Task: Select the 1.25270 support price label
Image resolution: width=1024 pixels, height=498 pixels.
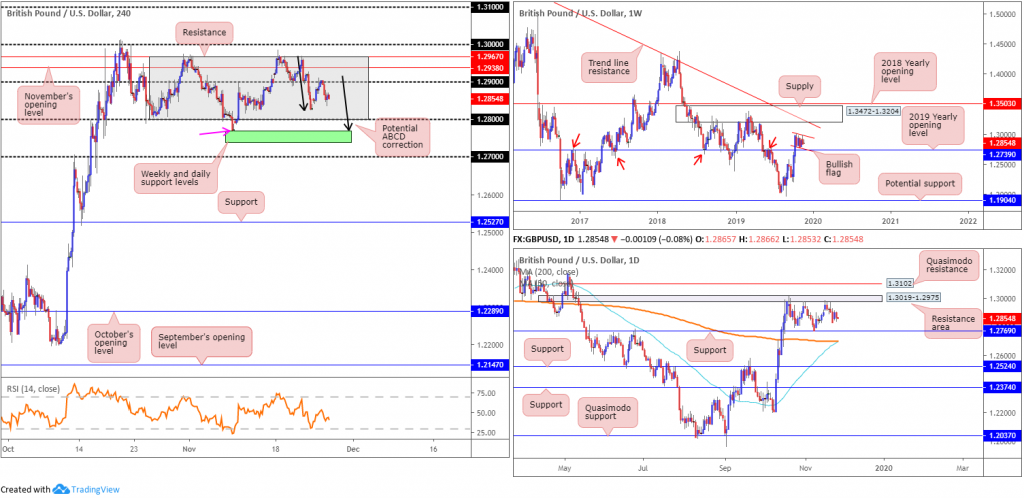Action: (490, 223)
